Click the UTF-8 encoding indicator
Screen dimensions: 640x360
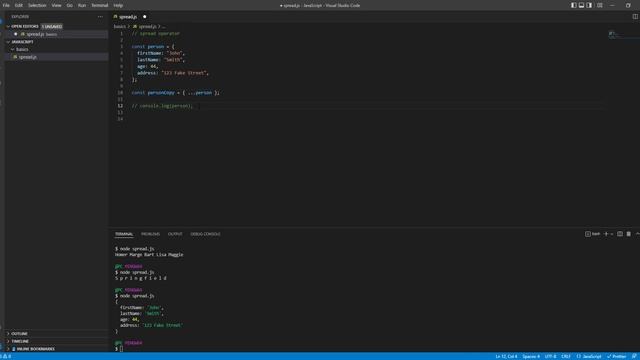pos(550,356)
